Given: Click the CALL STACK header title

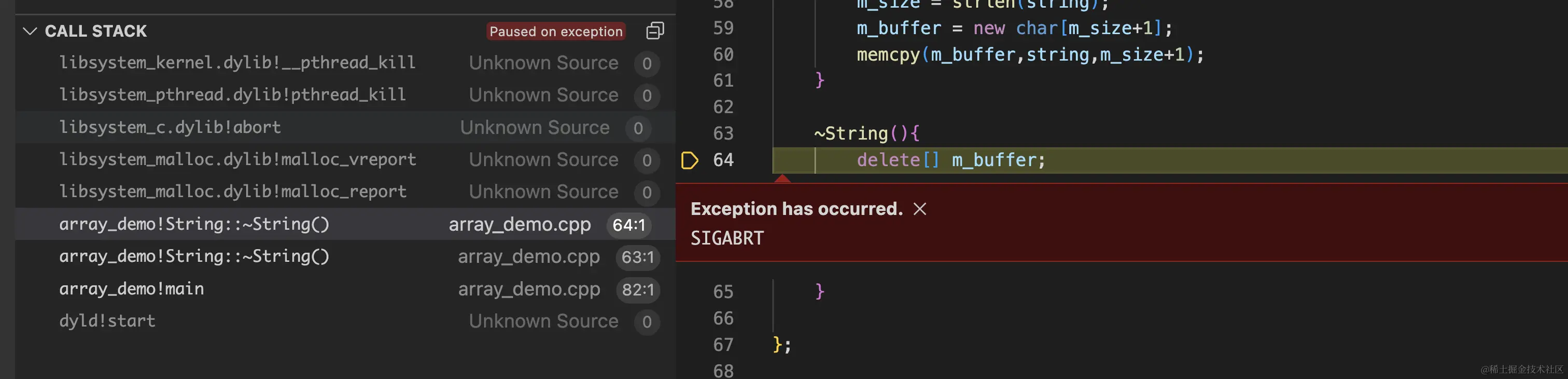Looking at the screenshot, I should [95, 31].
